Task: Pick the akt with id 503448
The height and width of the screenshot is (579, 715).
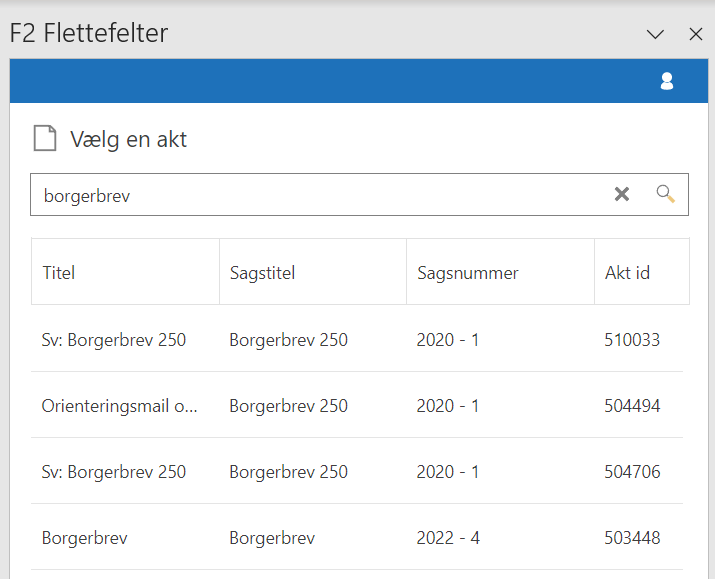Action: click(632, 538)
